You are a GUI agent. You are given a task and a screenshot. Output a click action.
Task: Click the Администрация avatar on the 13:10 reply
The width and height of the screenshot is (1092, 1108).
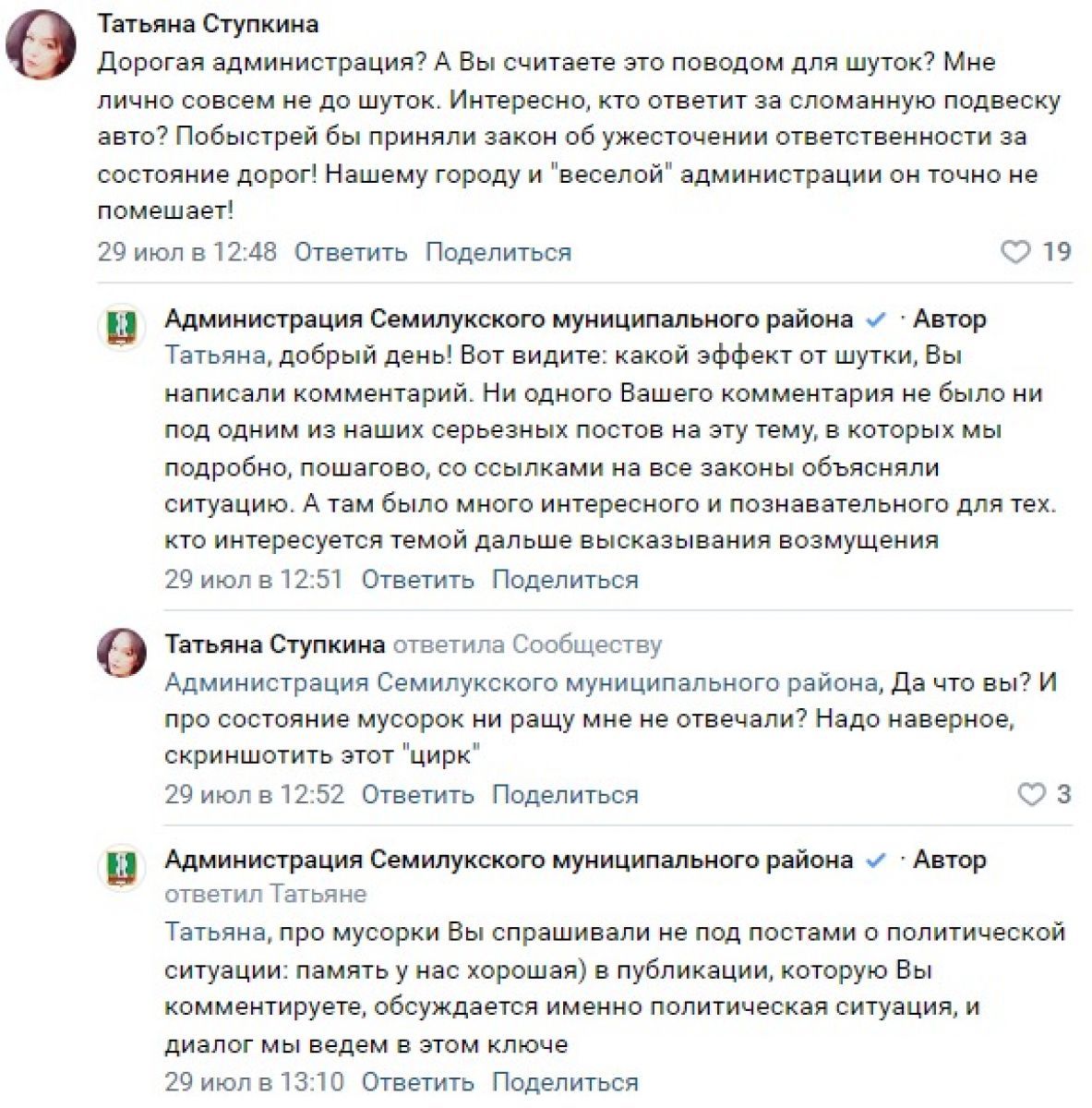click(121, 867)
